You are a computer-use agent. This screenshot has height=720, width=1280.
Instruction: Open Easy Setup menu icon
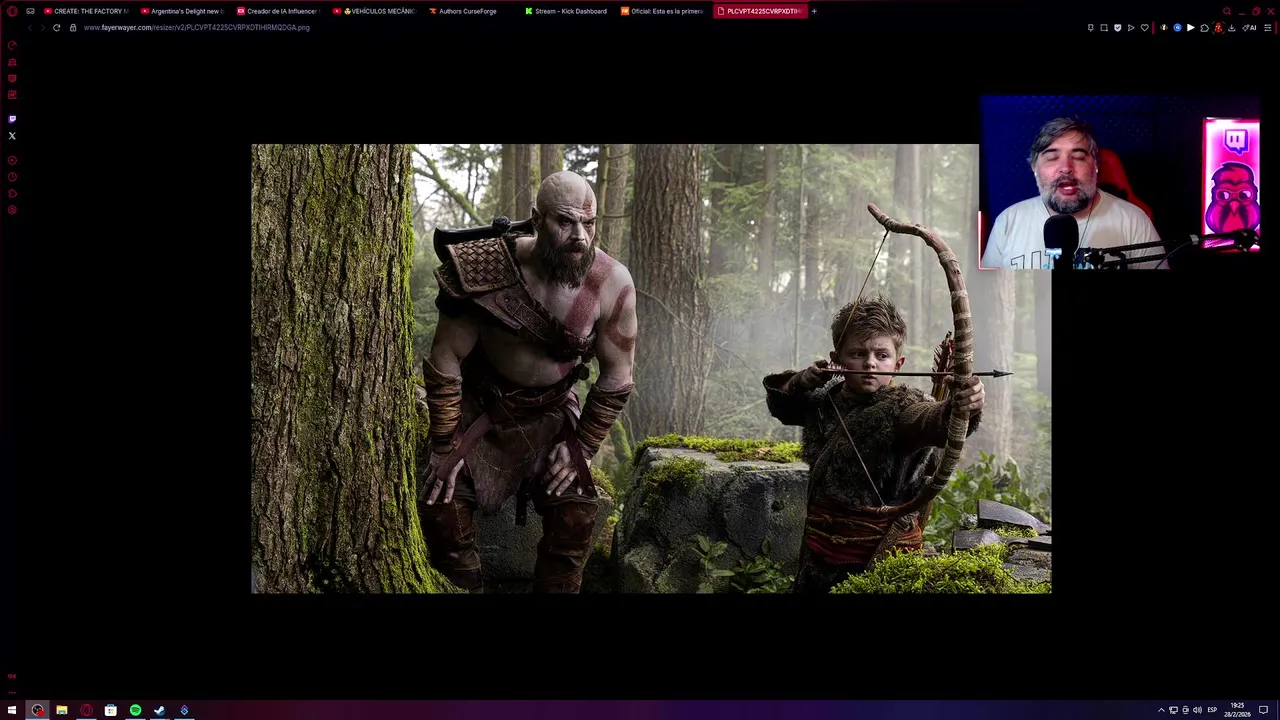point(1267,27)
